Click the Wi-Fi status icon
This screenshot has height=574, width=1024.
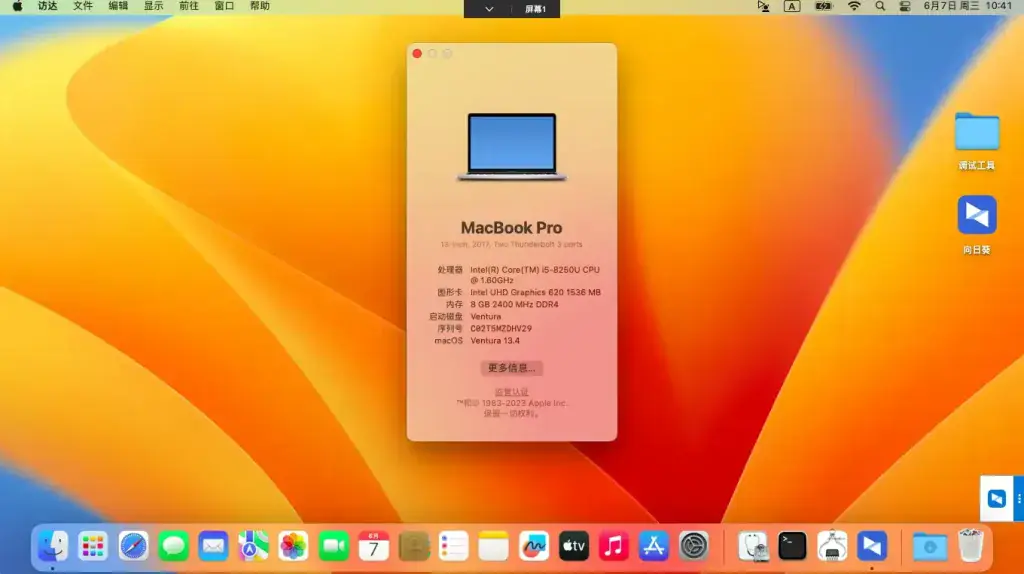(x=854, y=6)
